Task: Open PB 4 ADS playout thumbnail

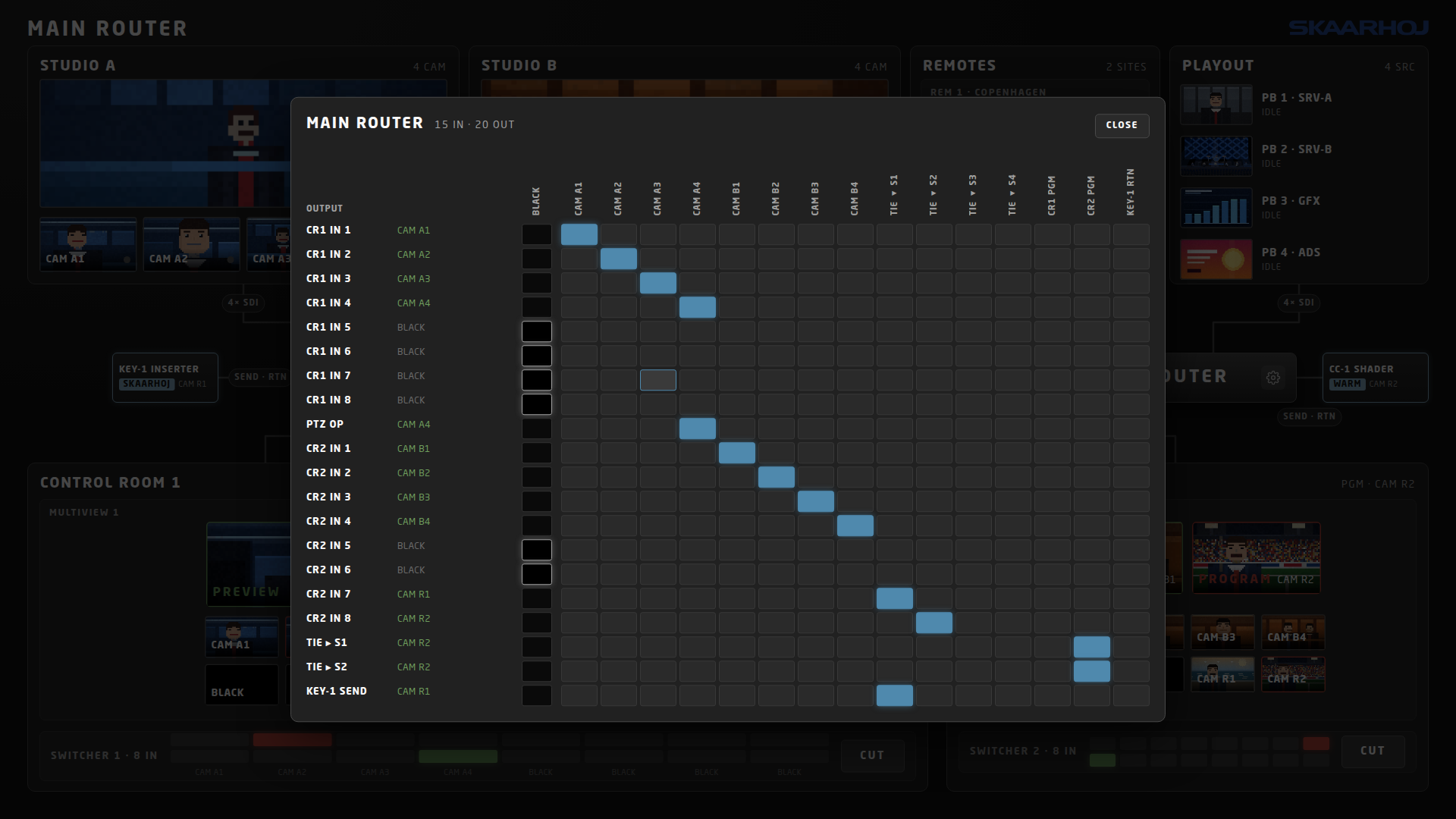Action: pos(1216,259)
